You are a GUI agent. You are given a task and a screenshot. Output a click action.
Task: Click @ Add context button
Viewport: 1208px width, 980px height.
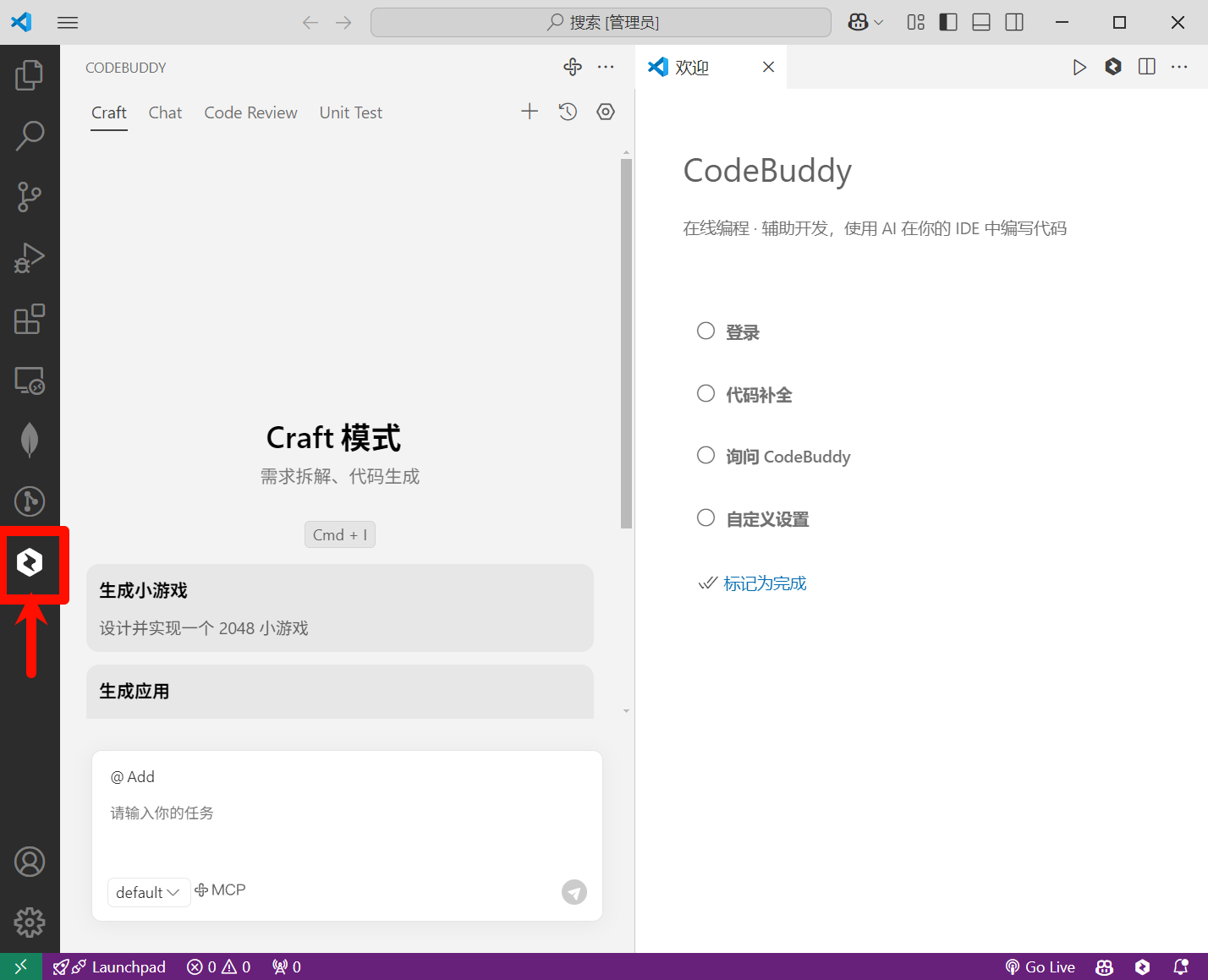[133, 777]
